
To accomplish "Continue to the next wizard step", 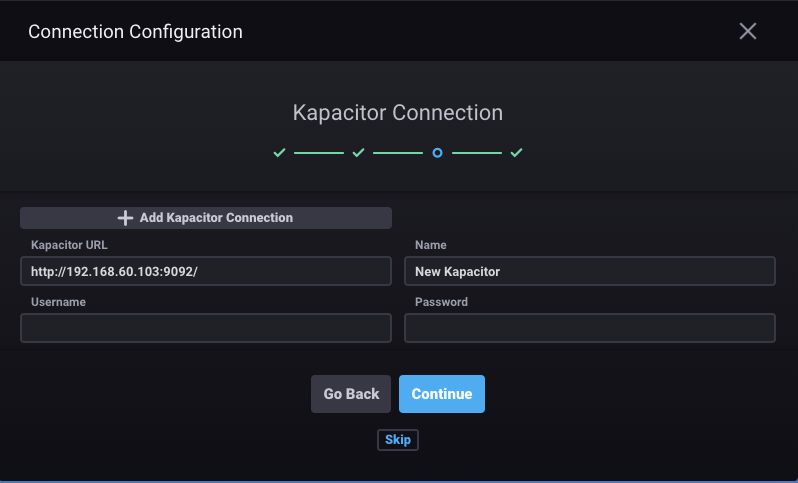I will tap(442, 394).
